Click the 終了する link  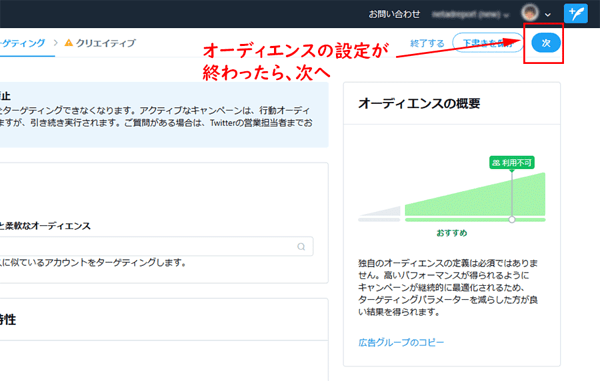point(427,43)
